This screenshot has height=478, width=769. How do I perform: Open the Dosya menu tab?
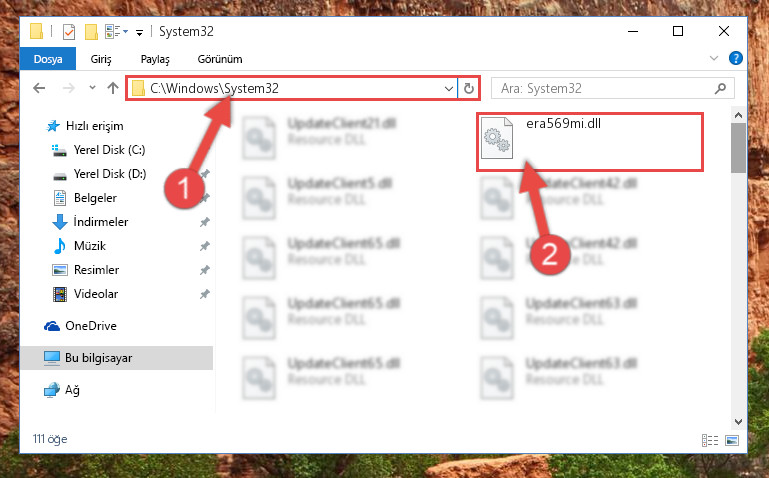point(48,59)
